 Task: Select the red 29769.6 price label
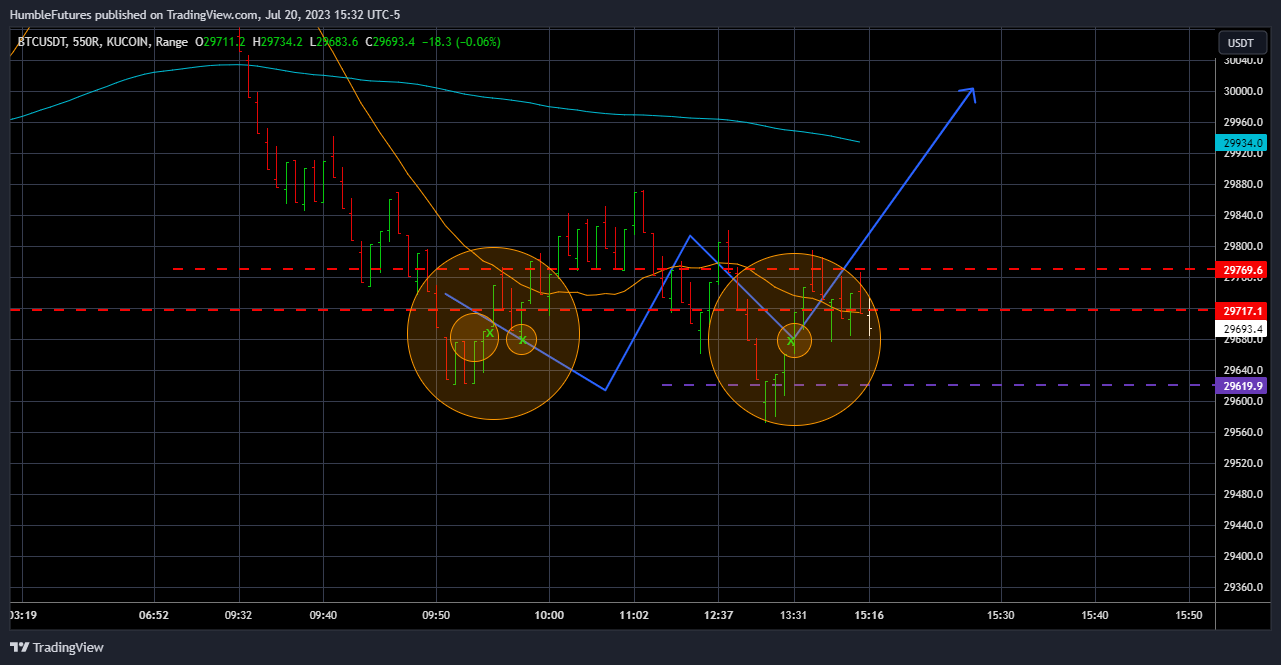[1240, 270]
